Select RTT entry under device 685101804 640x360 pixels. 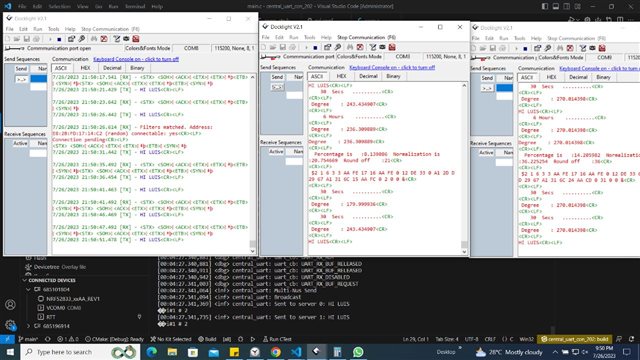(51, 317)
